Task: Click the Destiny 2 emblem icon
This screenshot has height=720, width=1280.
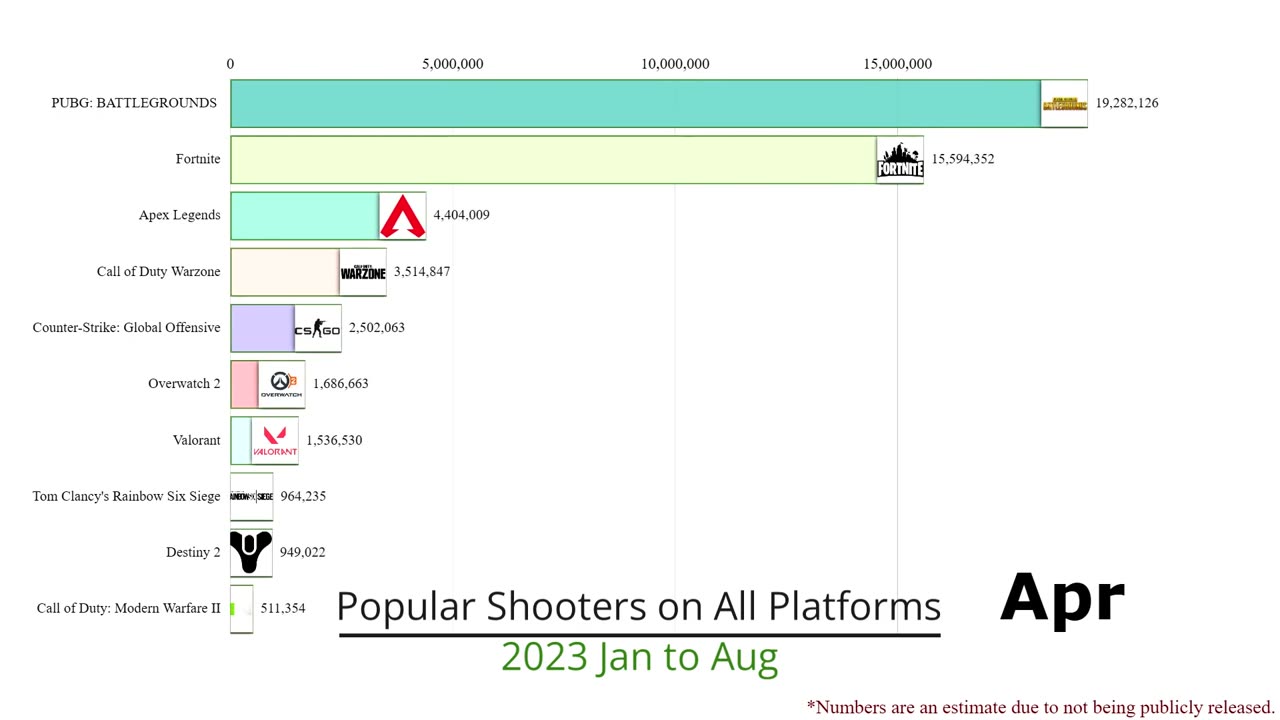Action: 251,552
